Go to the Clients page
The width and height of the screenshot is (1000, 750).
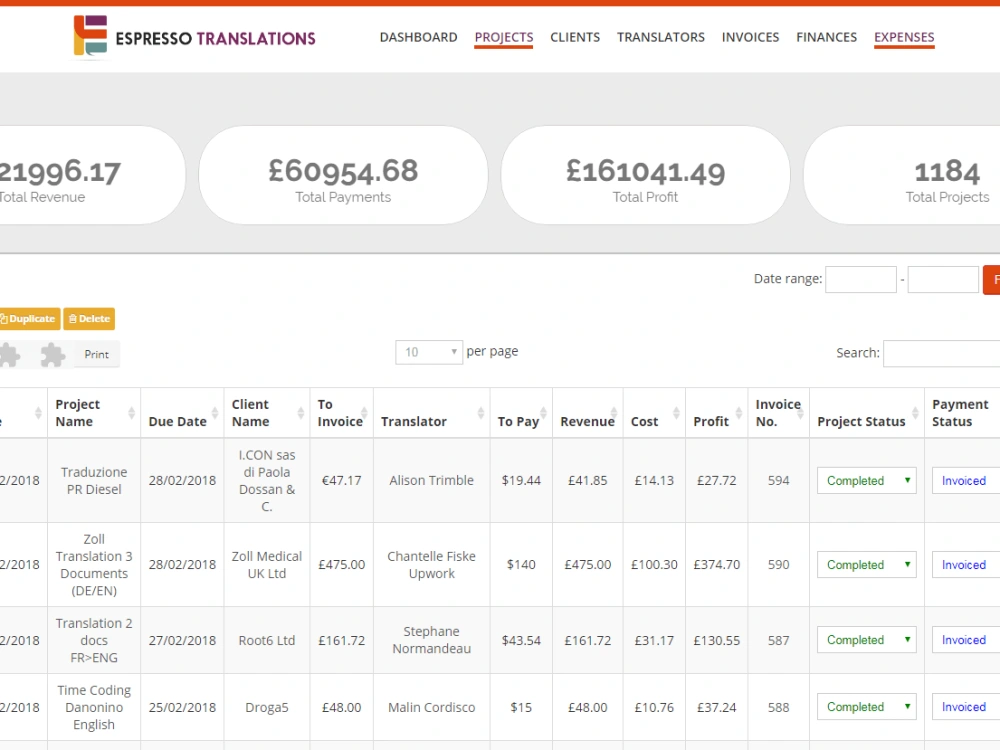pyautogui.click(x=575, y=37)
